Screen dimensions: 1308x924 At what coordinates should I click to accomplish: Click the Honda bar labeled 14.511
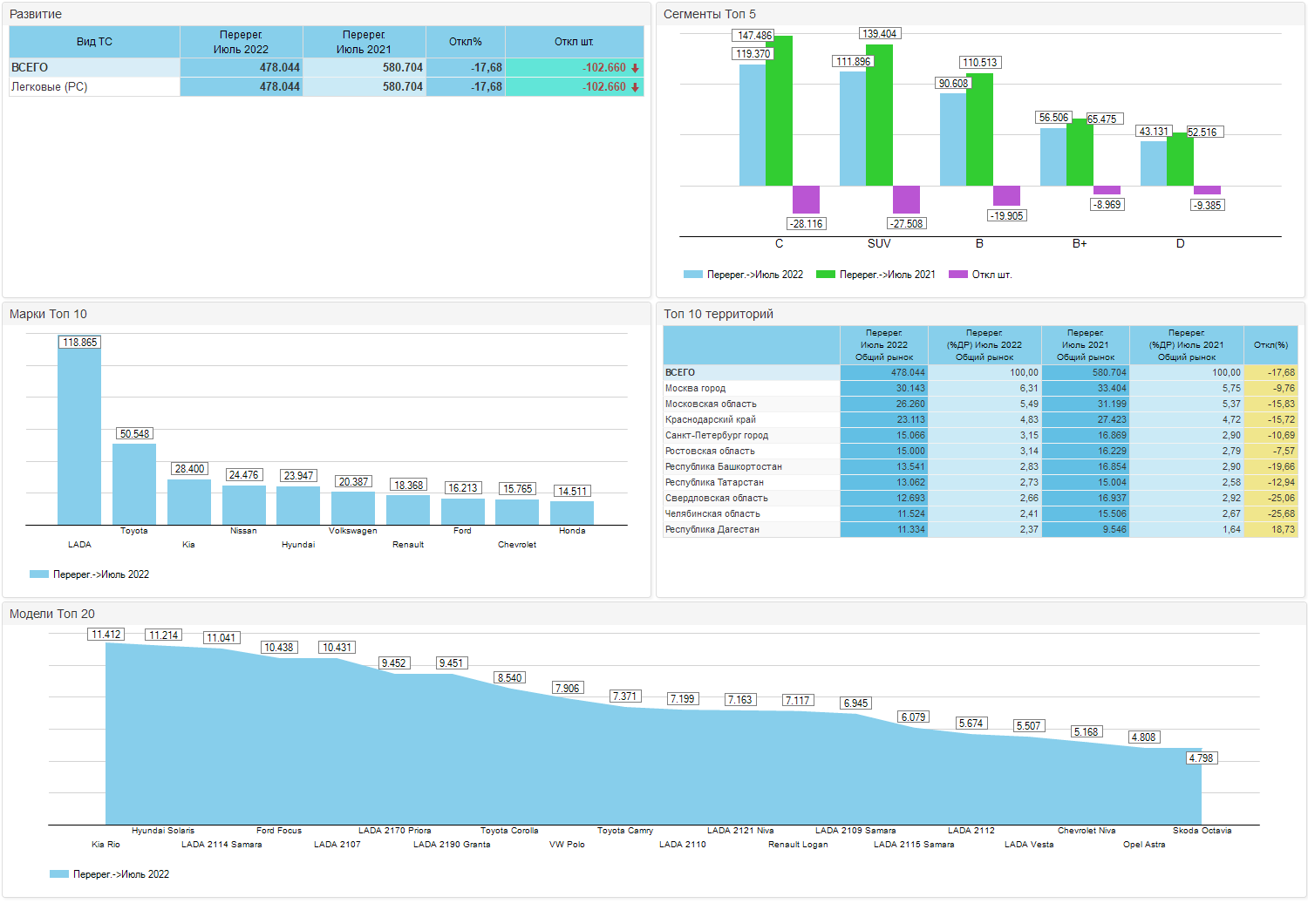(x=572, y=513)
